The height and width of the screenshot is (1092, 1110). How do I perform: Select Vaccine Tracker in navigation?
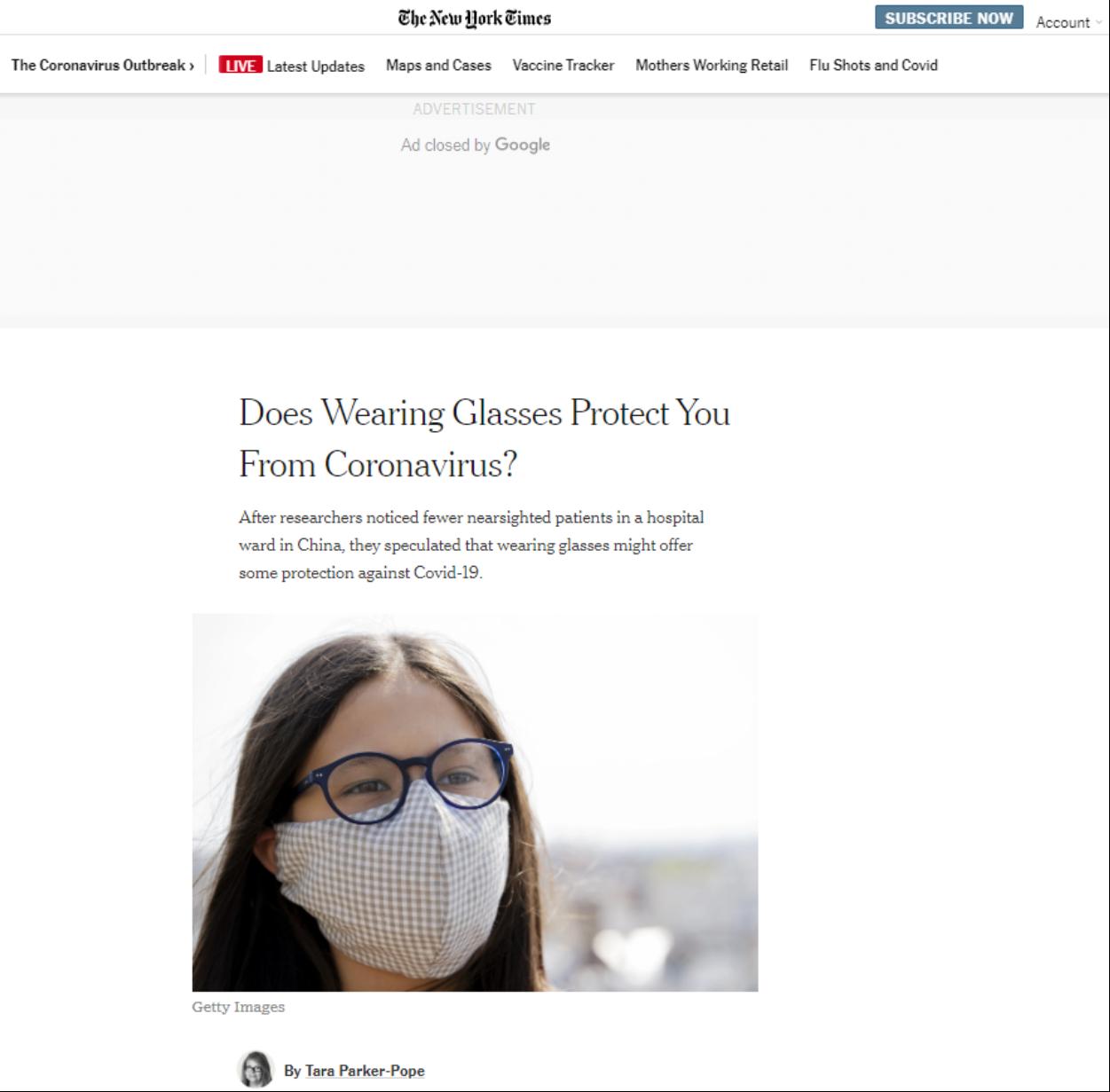[x=563, y=66]
